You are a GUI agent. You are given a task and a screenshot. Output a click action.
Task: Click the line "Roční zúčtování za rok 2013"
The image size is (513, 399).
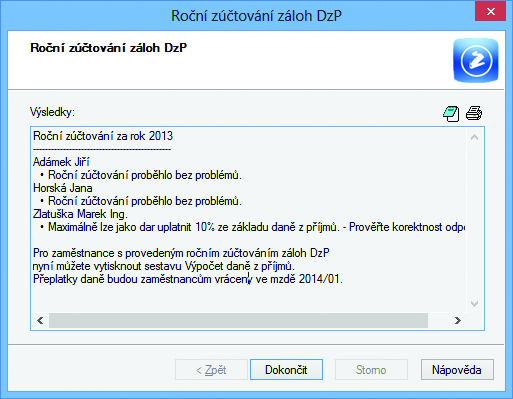pos(103,136)
